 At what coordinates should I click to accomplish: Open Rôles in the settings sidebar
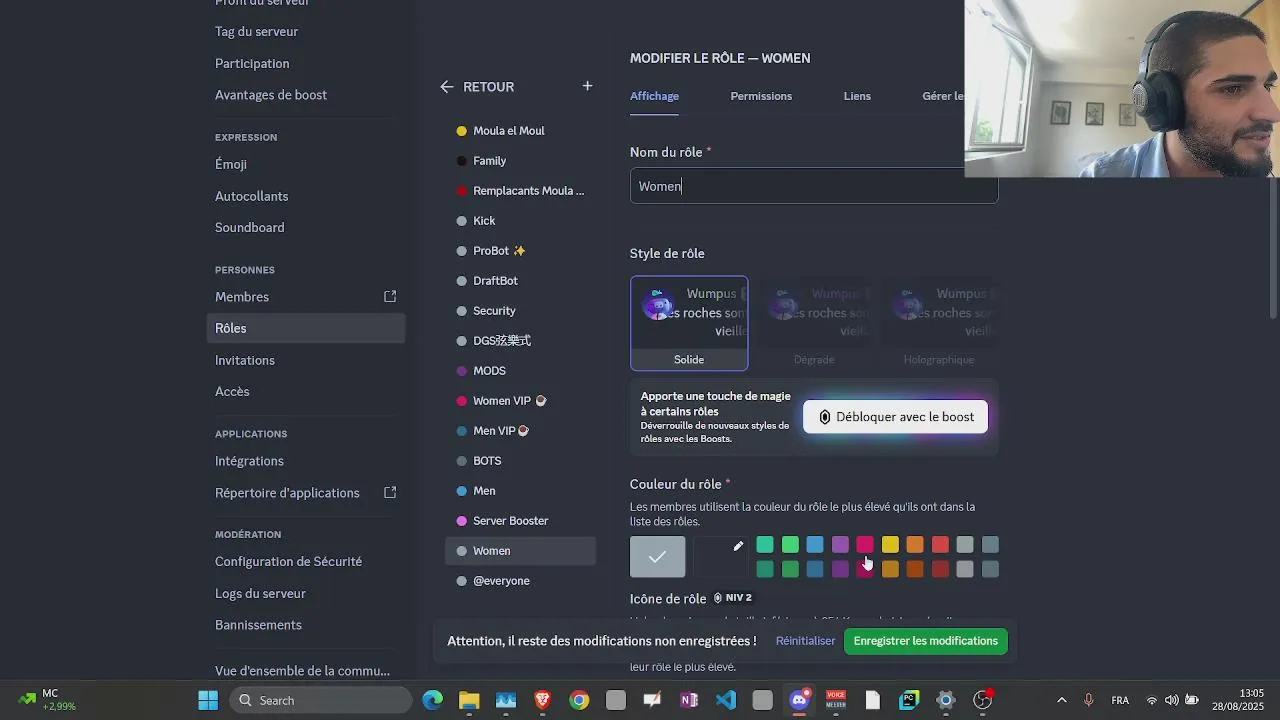pos(306,328)
